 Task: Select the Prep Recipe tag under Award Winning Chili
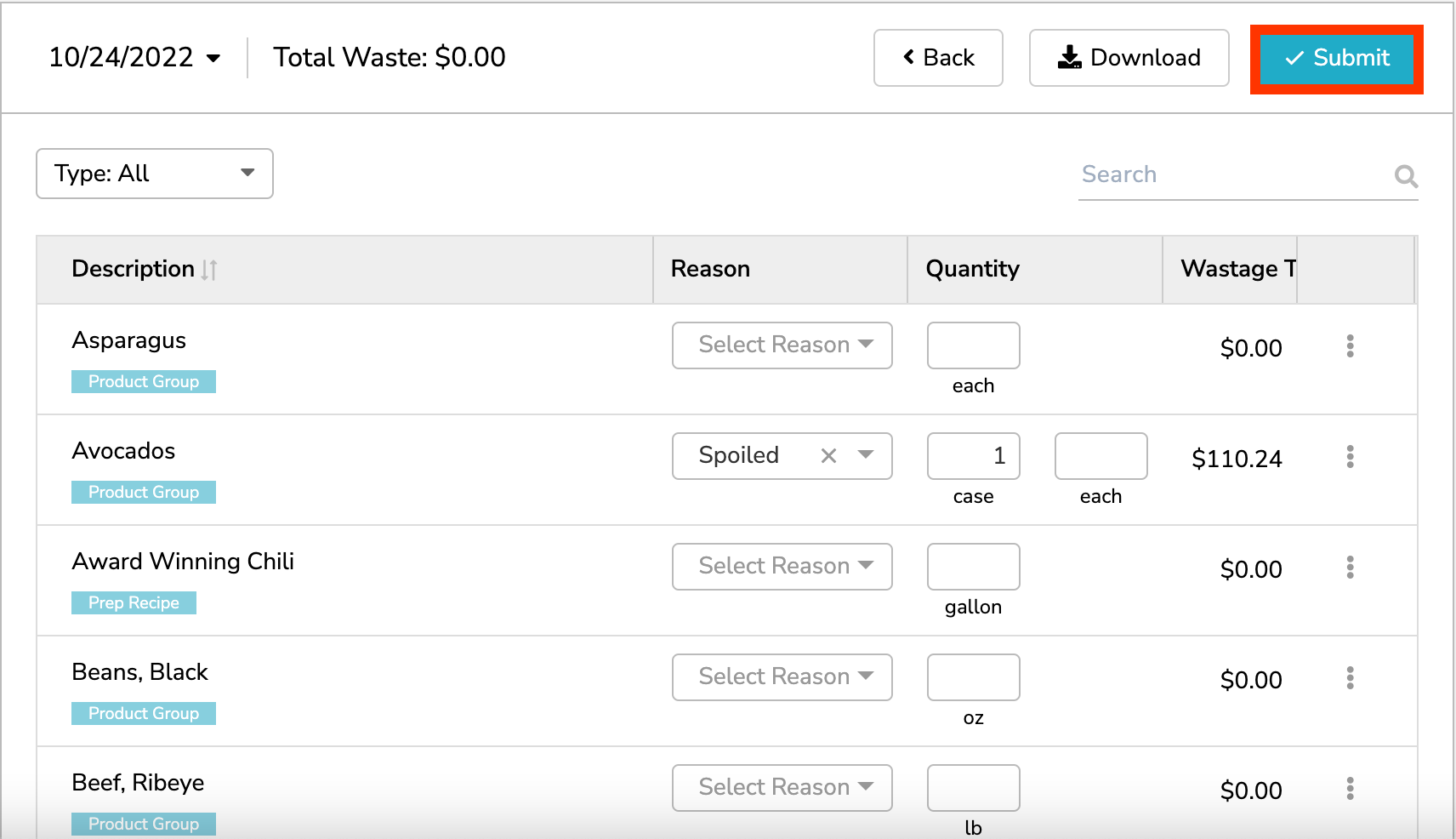[x=134, y=602]
